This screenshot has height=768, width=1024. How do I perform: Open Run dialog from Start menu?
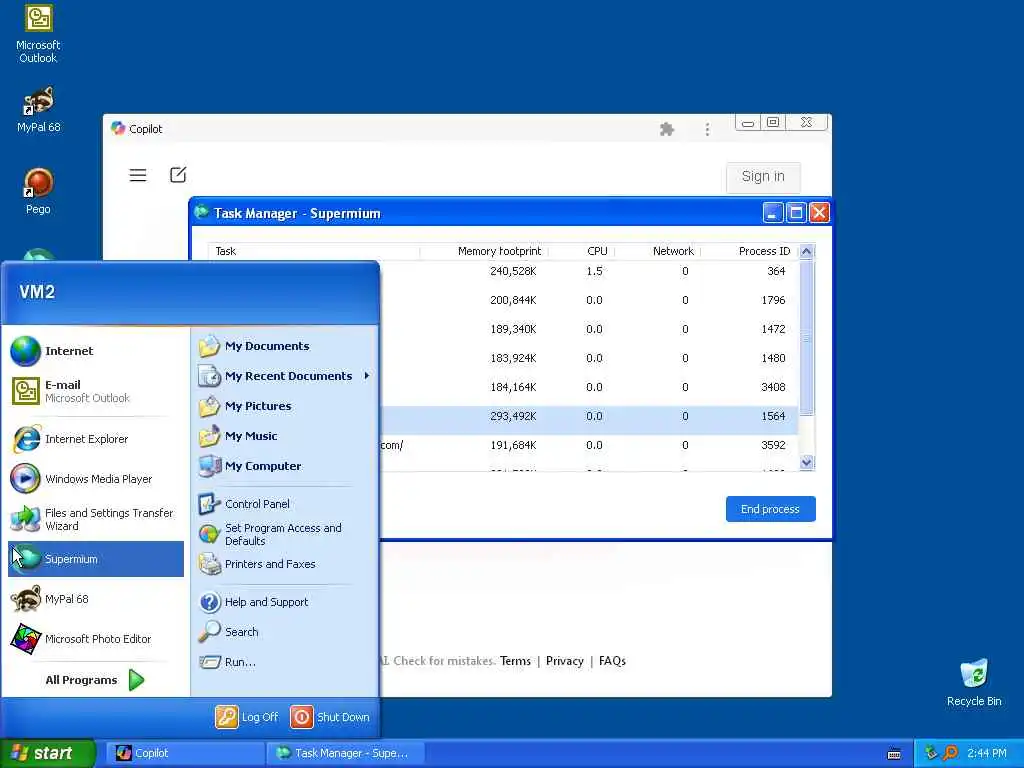click(x=285, y=662)
